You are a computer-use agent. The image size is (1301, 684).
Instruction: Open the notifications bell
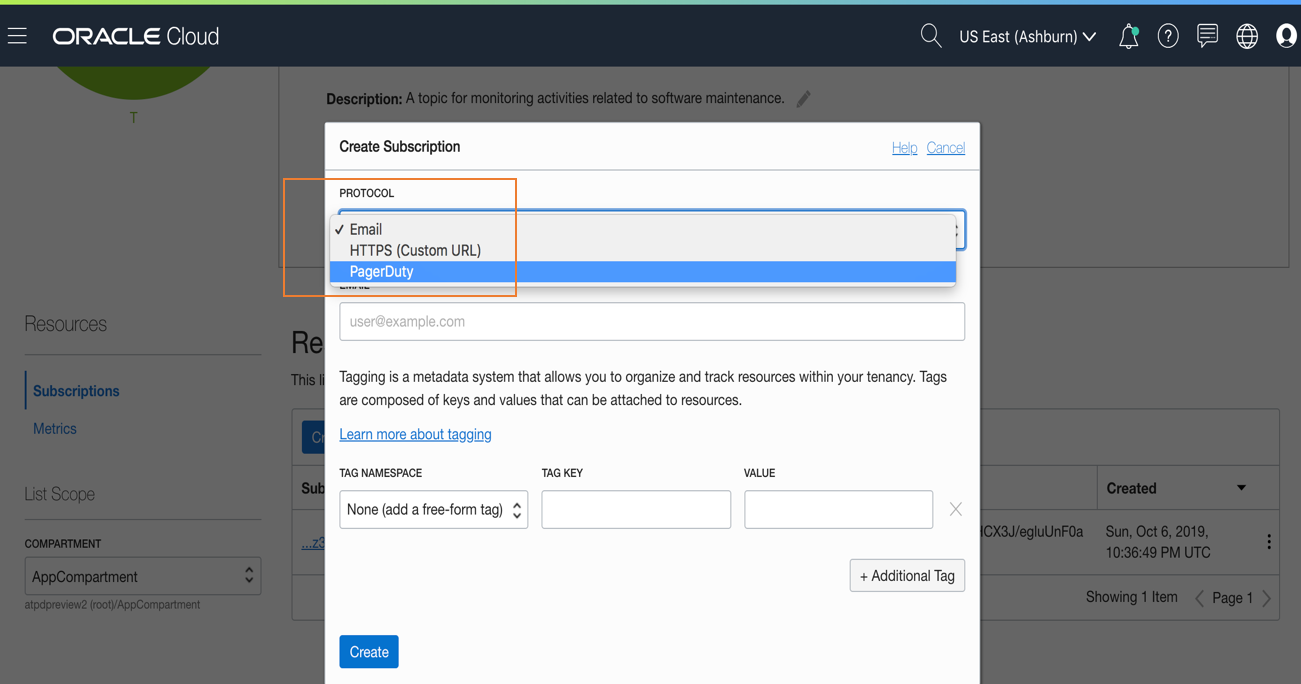pyautogui.click(x=1128, y=37)
